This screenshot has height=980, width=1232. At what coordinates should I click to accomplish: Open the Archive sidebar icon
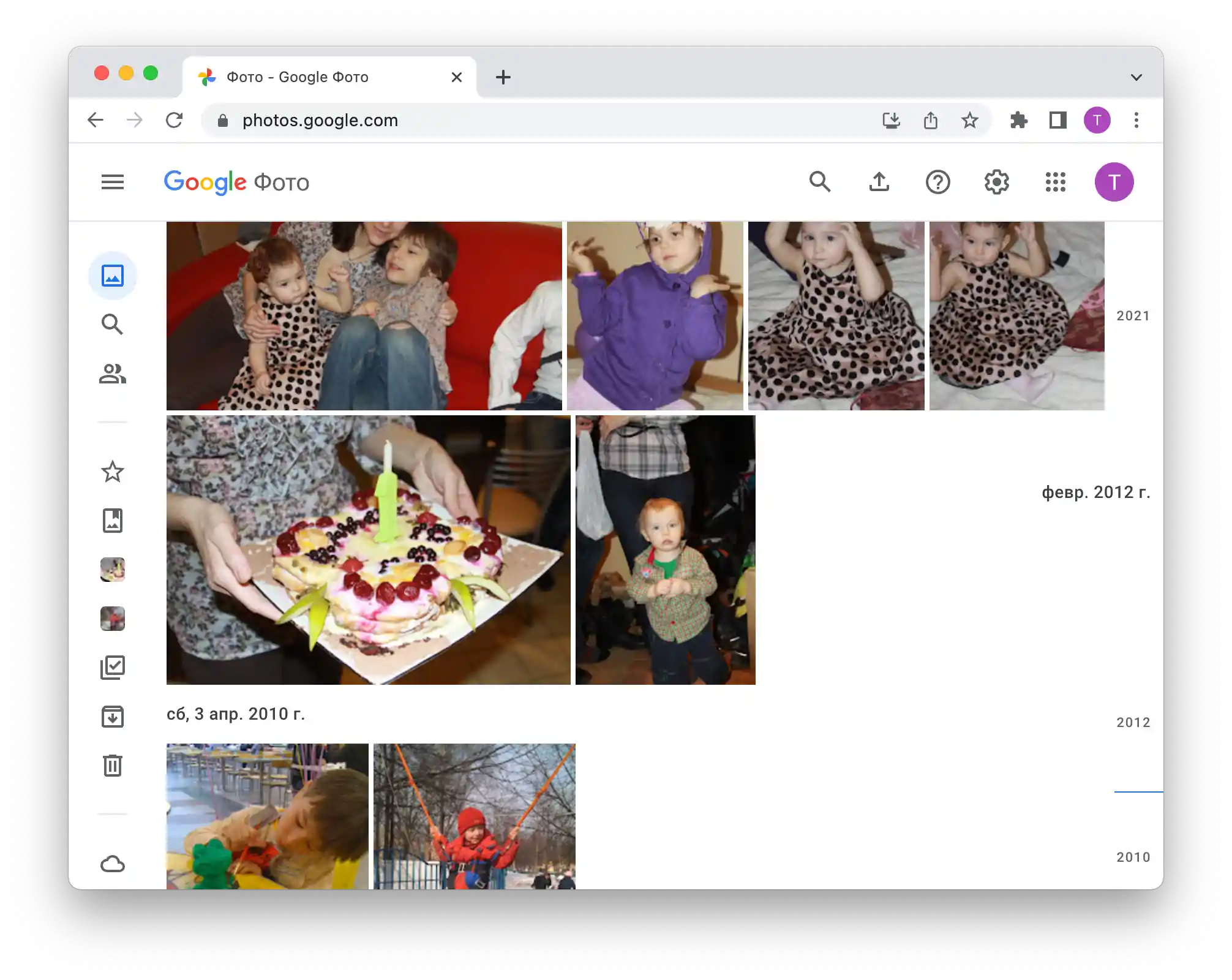point(113,717)
